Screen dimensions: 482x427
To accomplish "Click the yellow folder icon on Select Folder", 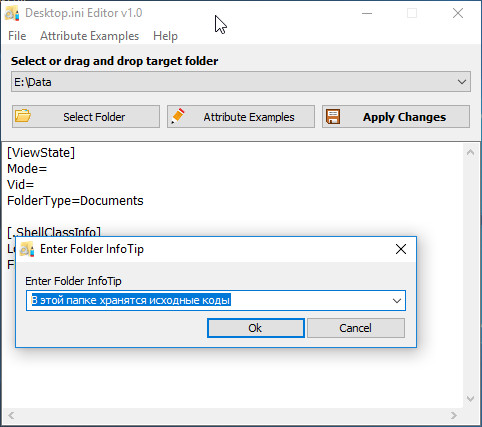I will pos(23,116).
